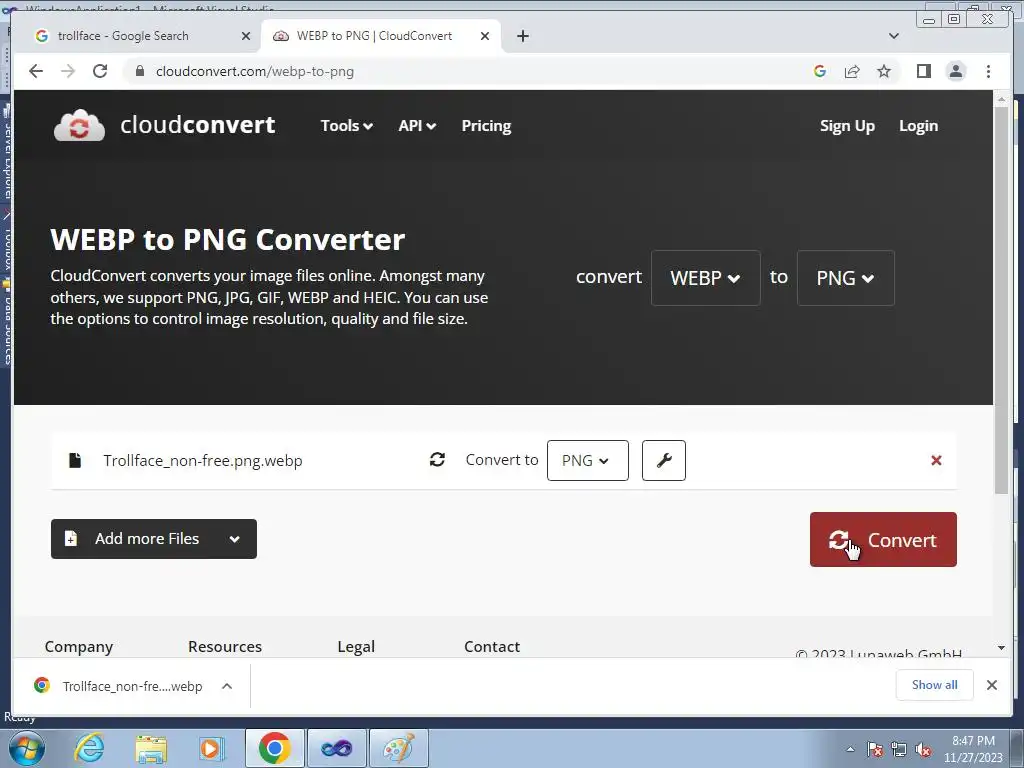
Task: View site info via the lock icon
Action: [x=139, y=71]
